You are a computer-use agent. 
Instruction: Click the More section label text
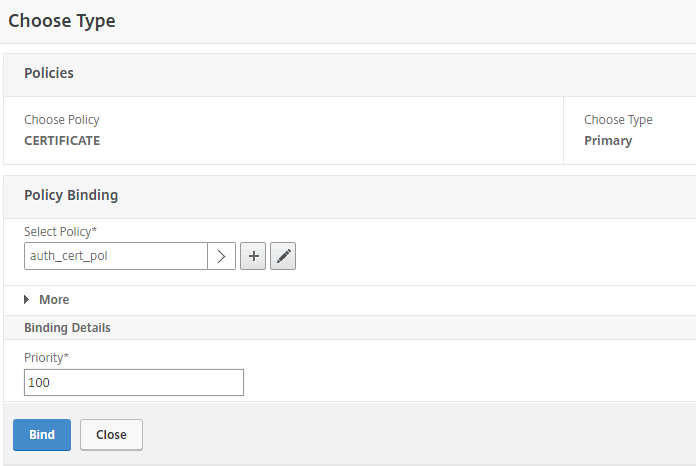tap(54, 300)
